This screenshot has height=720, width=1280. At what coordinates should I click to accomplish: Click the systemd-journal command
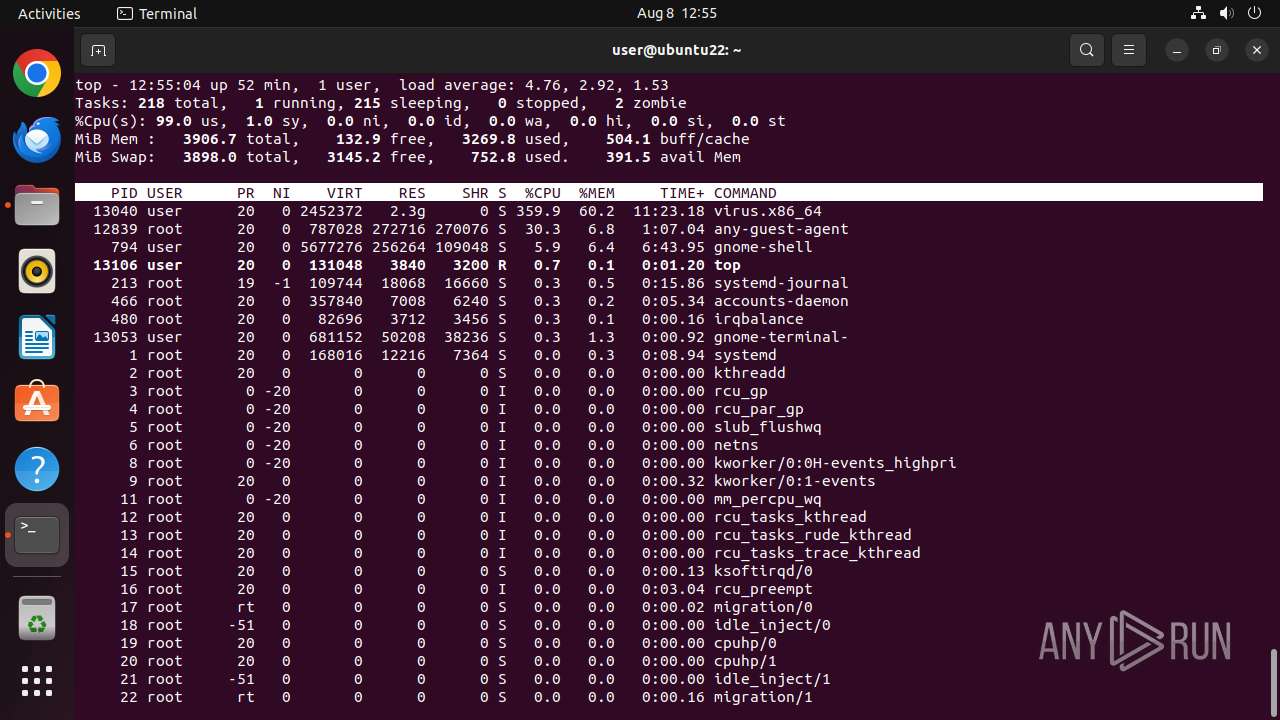point(781,283)
